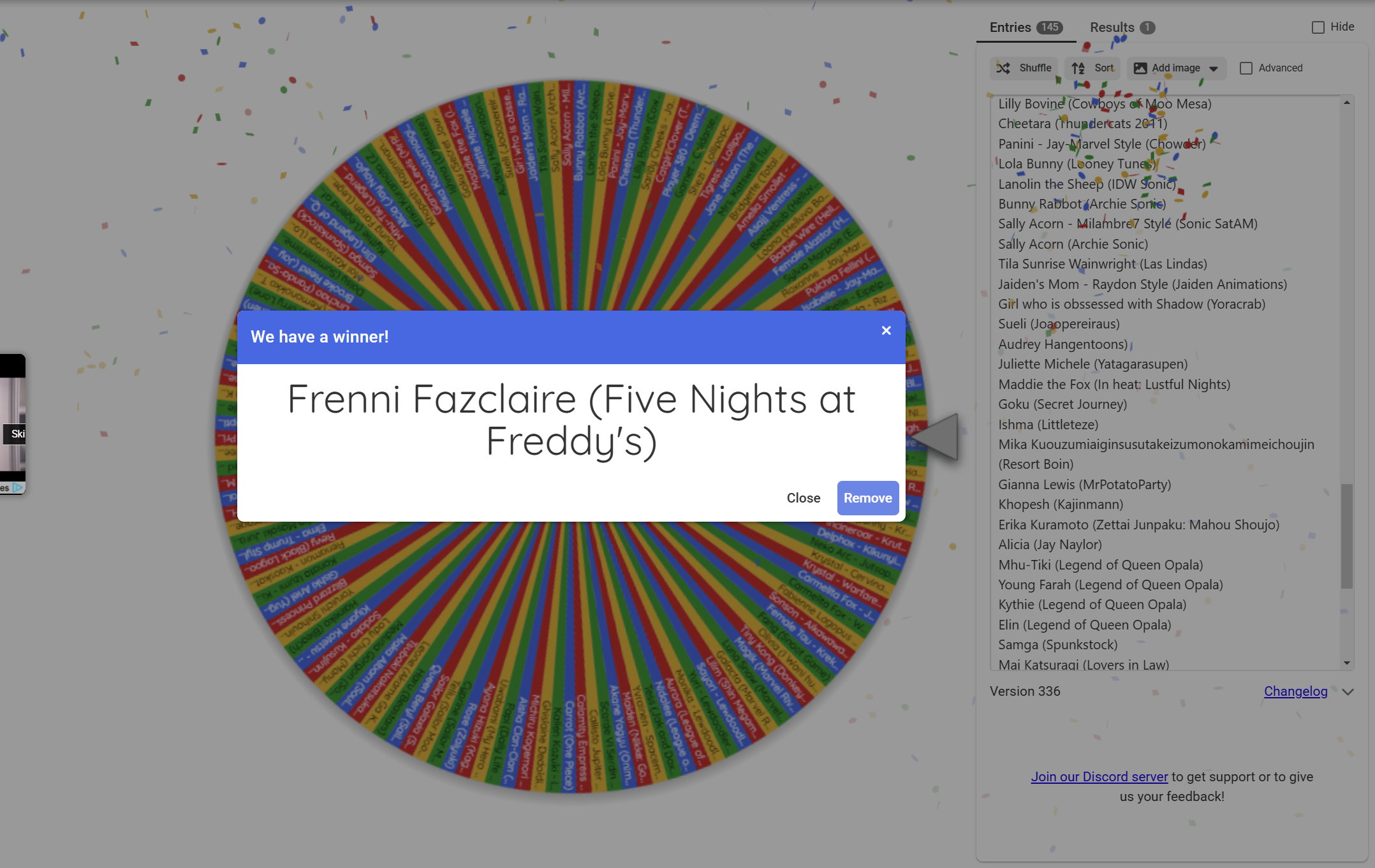Click the 'Kythie (Legend of Queen Opala)' entry
The width and height of the screenshot is (1375, 868).
(1092, 605)
